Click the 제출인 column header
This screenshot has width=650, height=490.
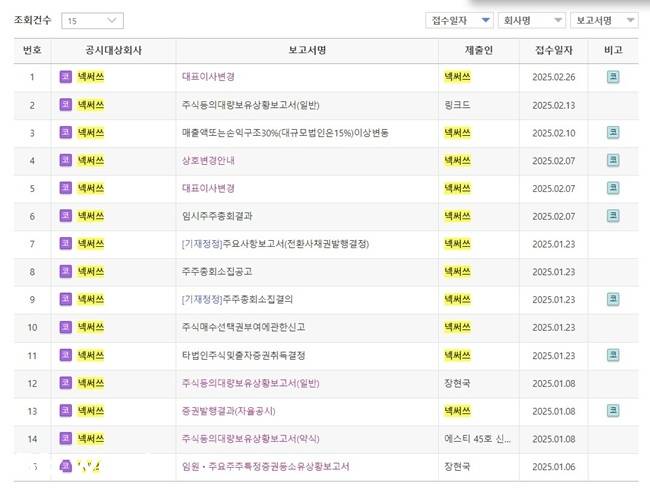[x=479, y=50]
